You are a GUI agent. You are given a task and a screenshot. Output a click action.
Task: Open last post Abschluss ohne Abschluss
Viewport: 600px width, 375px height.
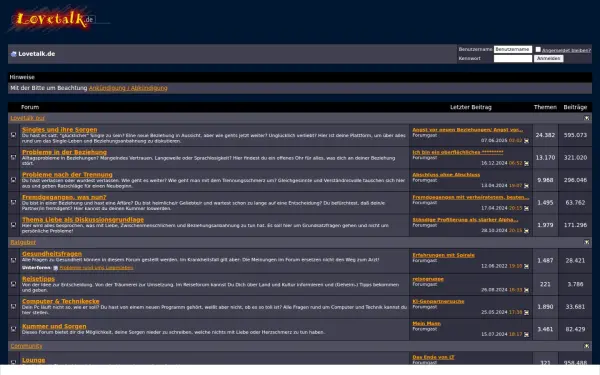(x=446, y=174)
